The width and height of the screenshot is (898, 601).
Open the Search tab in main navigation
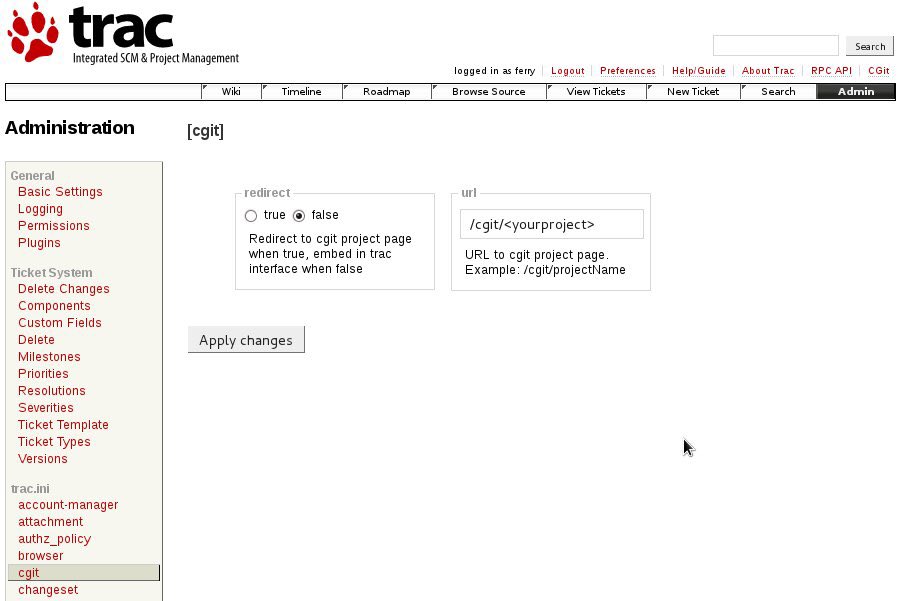click(x=778, y=92)
